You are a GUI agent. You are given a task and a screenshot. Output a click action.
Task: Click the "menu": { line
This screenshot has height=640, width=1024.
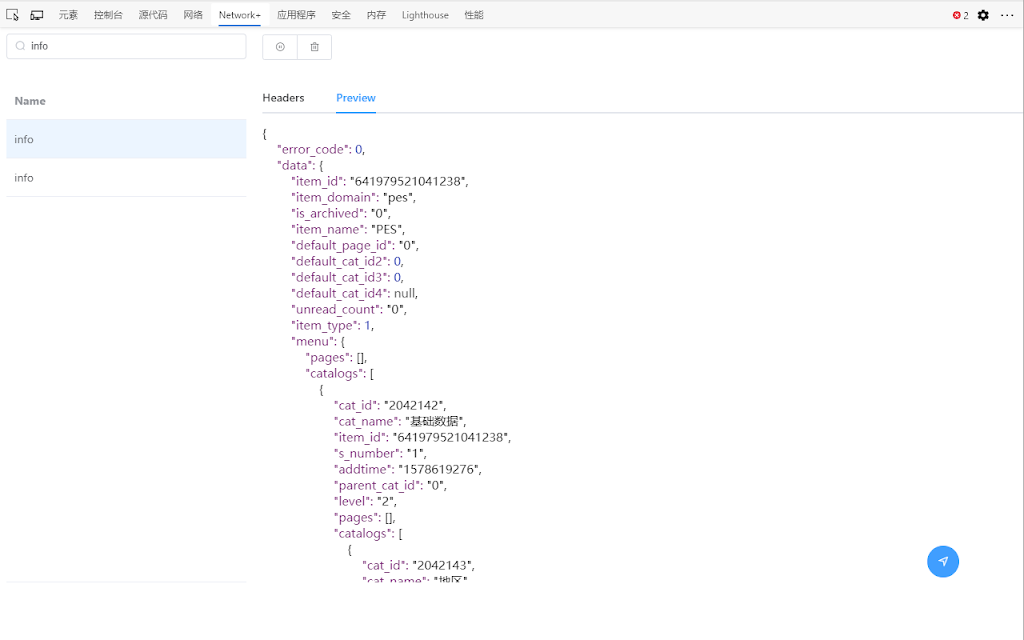318,341
